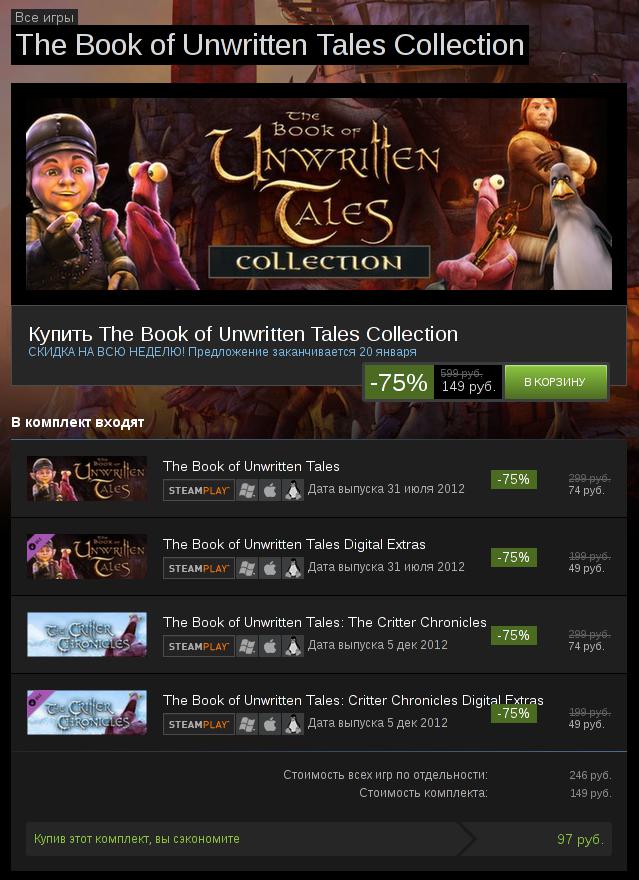Open Critter Chronicles Digital Extras title link
The height and width of the screenshot is (880, 639).
(353, 700)
